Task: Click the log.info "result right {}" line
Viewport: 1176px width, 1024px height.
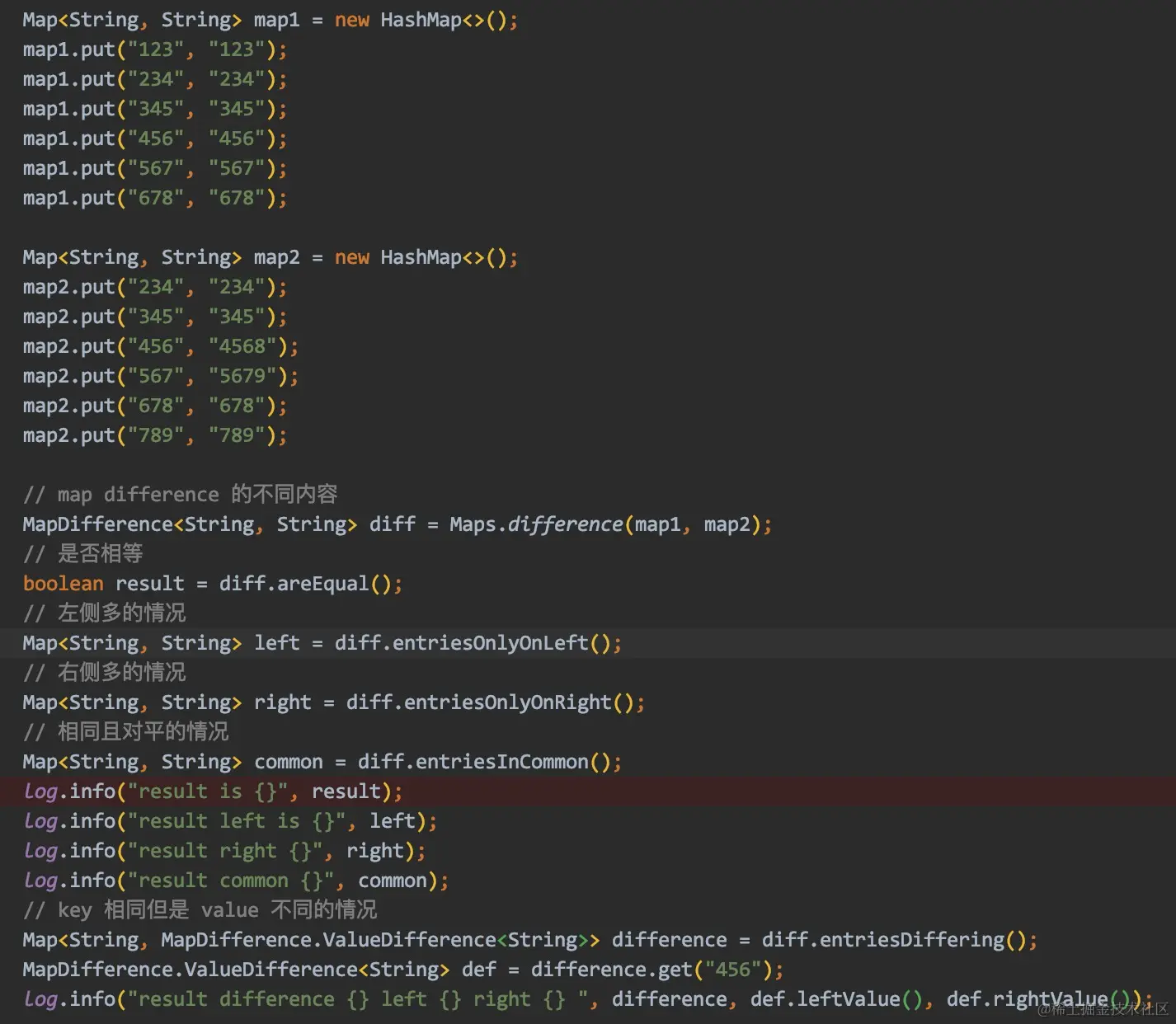Action: tap(224, 851)
